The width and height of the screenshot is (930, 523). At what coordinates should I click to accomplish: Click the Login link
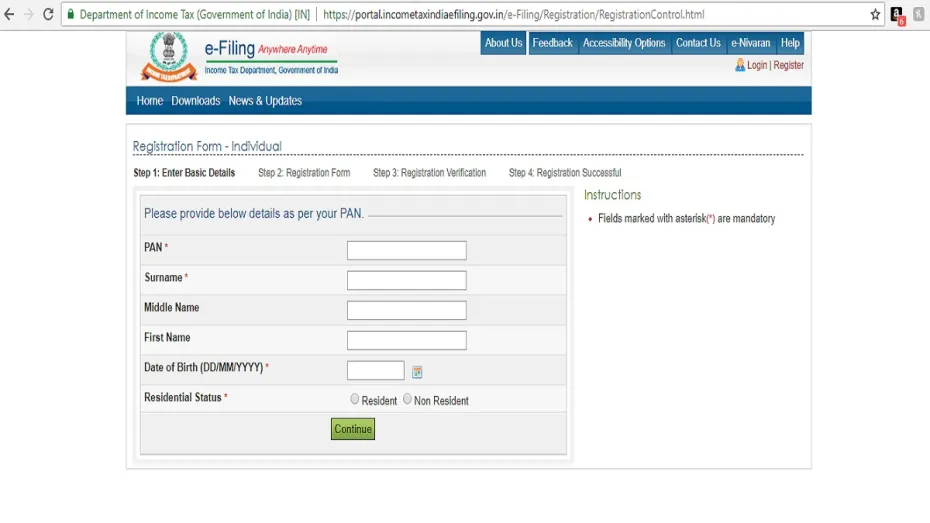tap(756, 65)
